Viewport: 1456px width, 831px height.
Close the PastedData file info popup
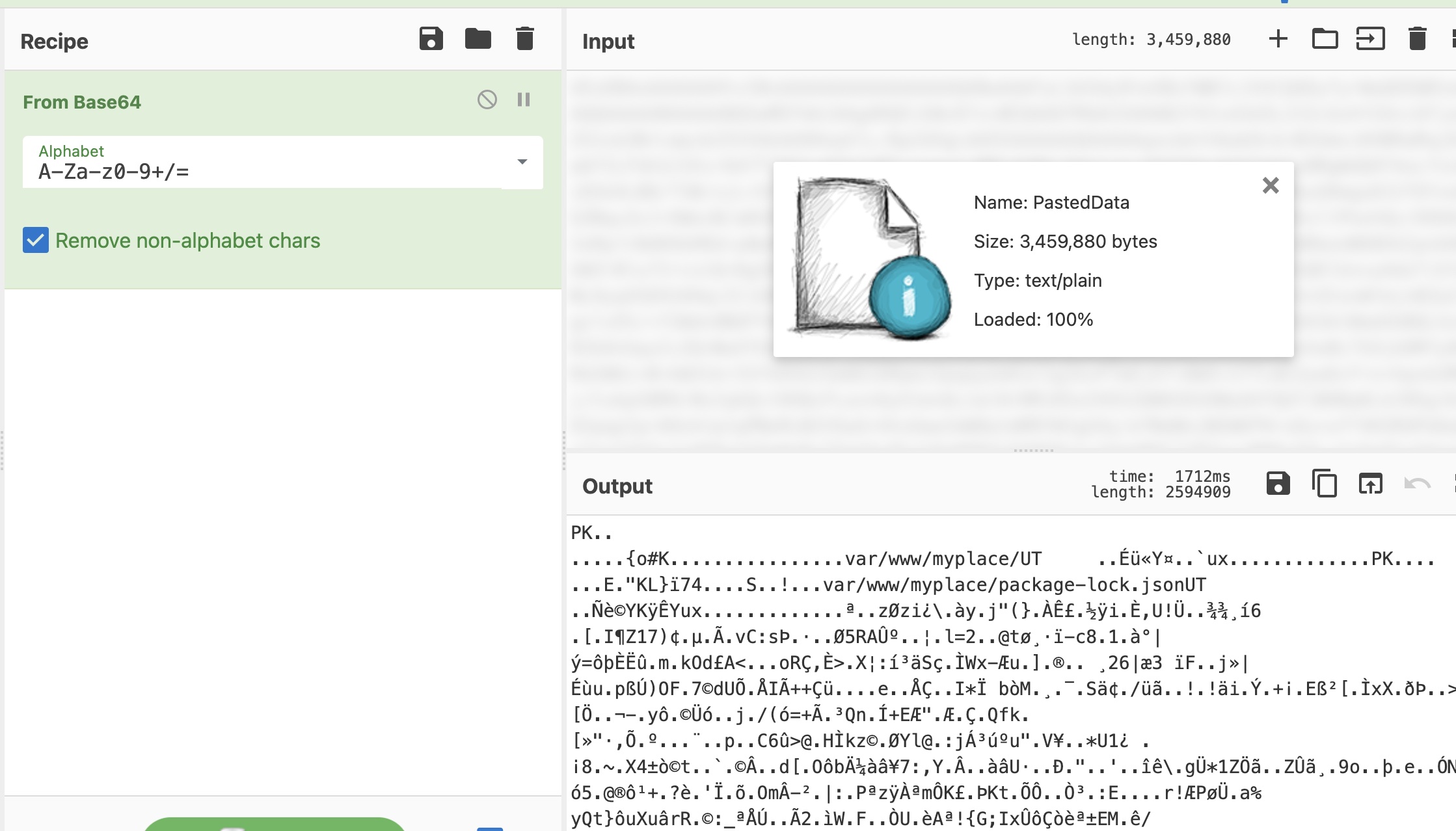click(1270, 186)
